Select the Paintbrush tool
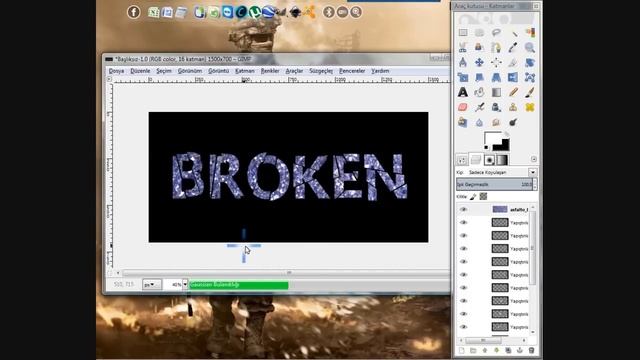 click(530, 92)
